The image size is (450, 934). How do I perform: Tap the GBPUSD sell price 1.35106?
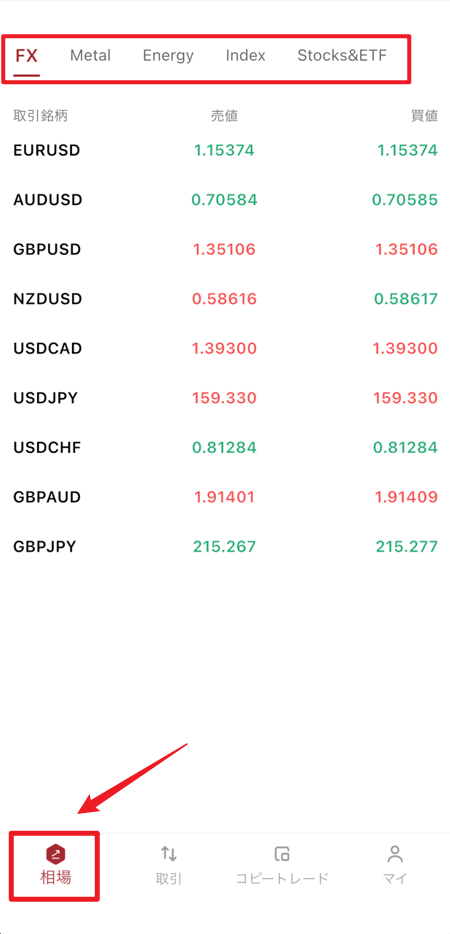(225, 249)
